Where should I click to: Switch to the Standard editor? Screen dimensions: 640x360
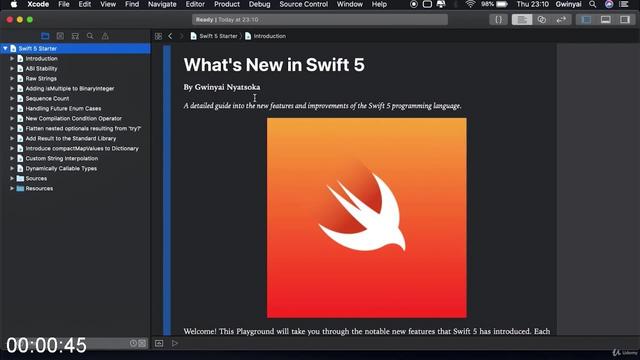tap(522, 20)
